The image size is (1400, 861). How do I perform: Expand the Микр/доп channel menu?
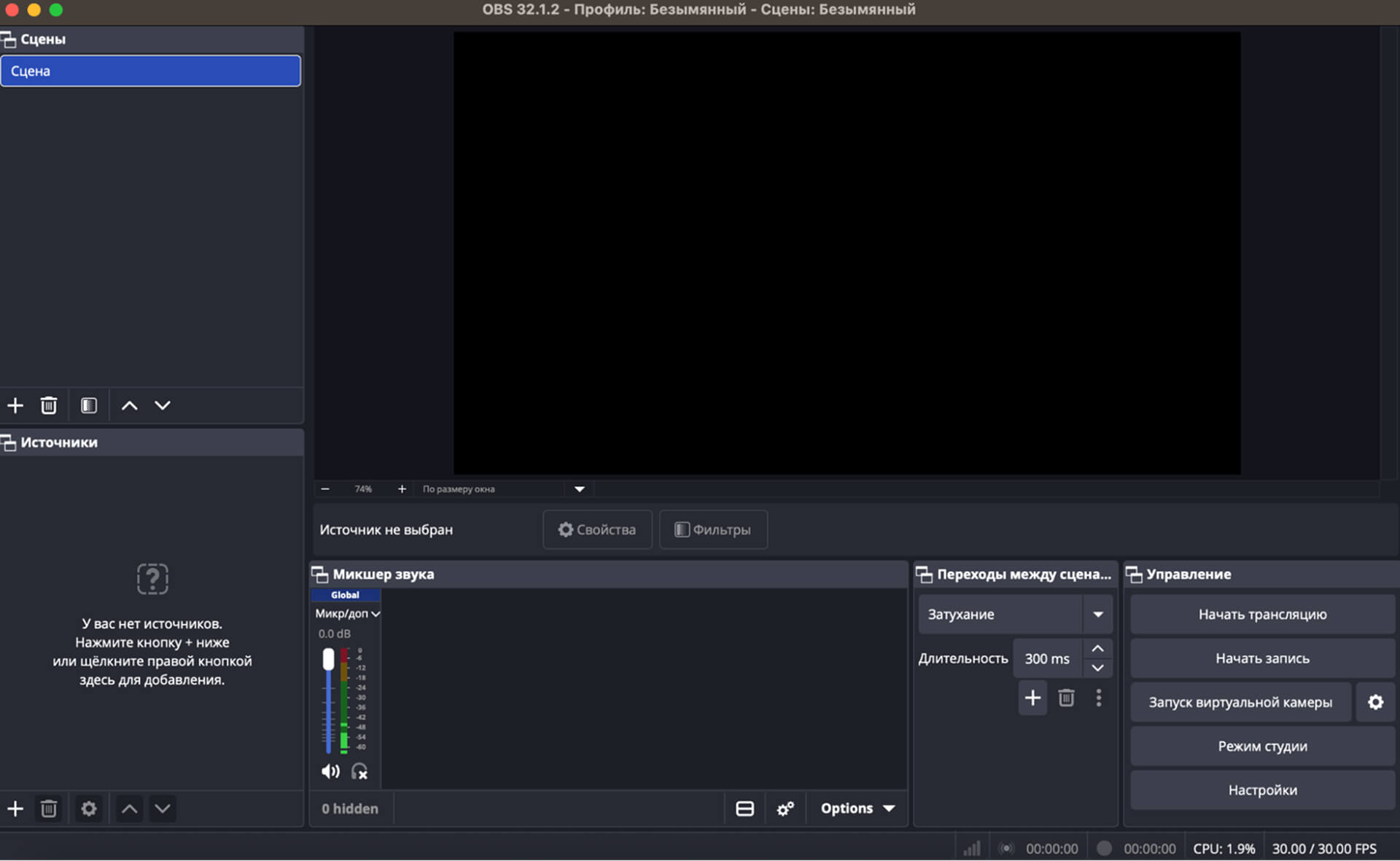348,614
